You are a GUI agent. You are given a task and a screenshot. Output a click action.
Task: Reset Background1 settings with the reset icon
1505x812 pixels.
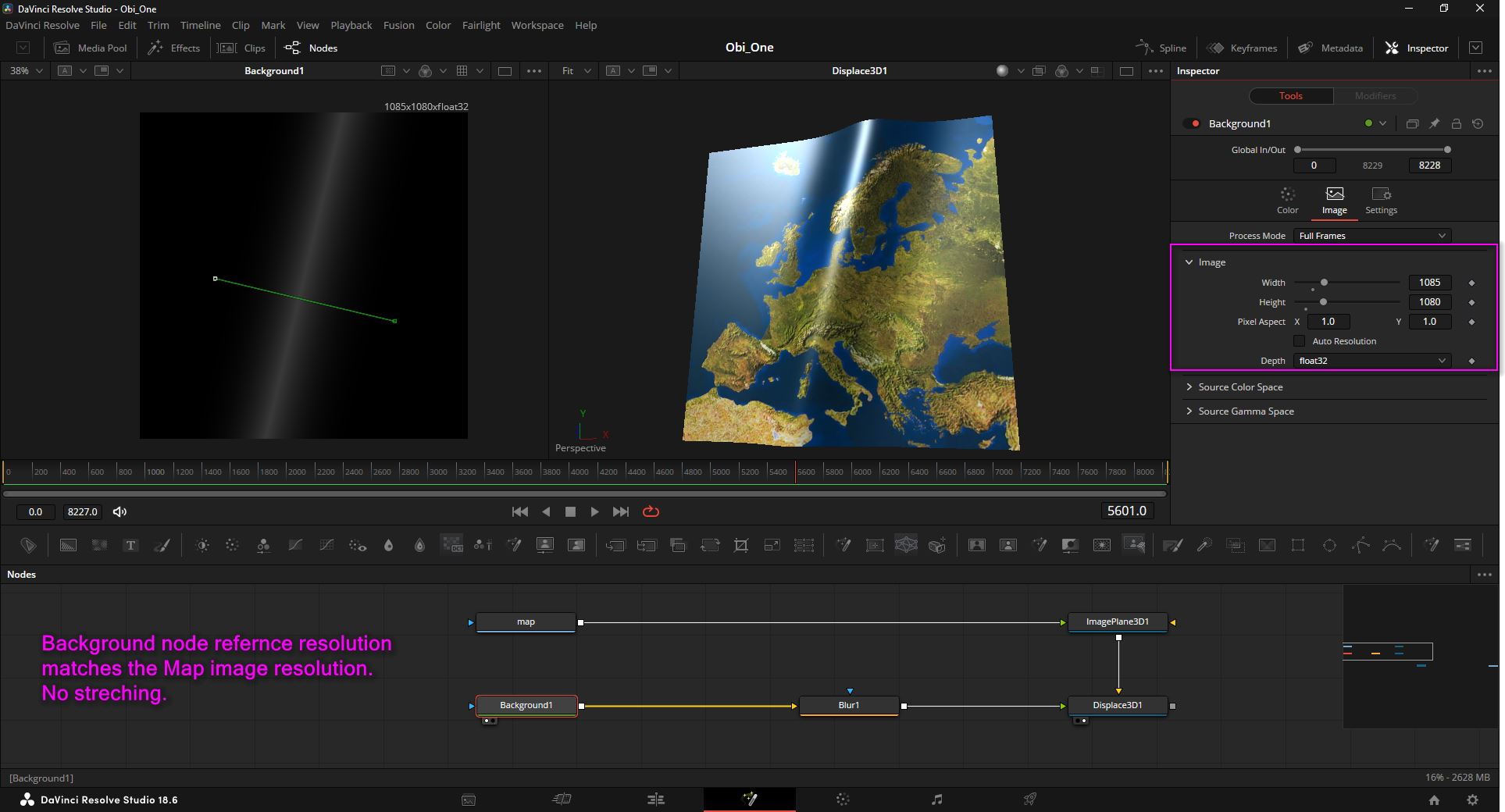coord(1478,123)
